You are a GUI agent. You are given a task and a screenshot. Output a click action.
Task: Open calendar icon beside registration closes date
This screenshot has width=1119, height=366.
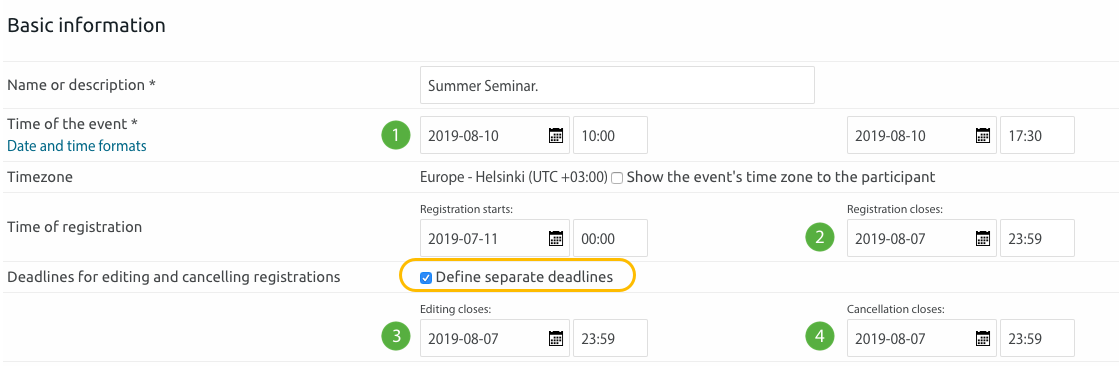pyautogui.click(x=983, y=238)
